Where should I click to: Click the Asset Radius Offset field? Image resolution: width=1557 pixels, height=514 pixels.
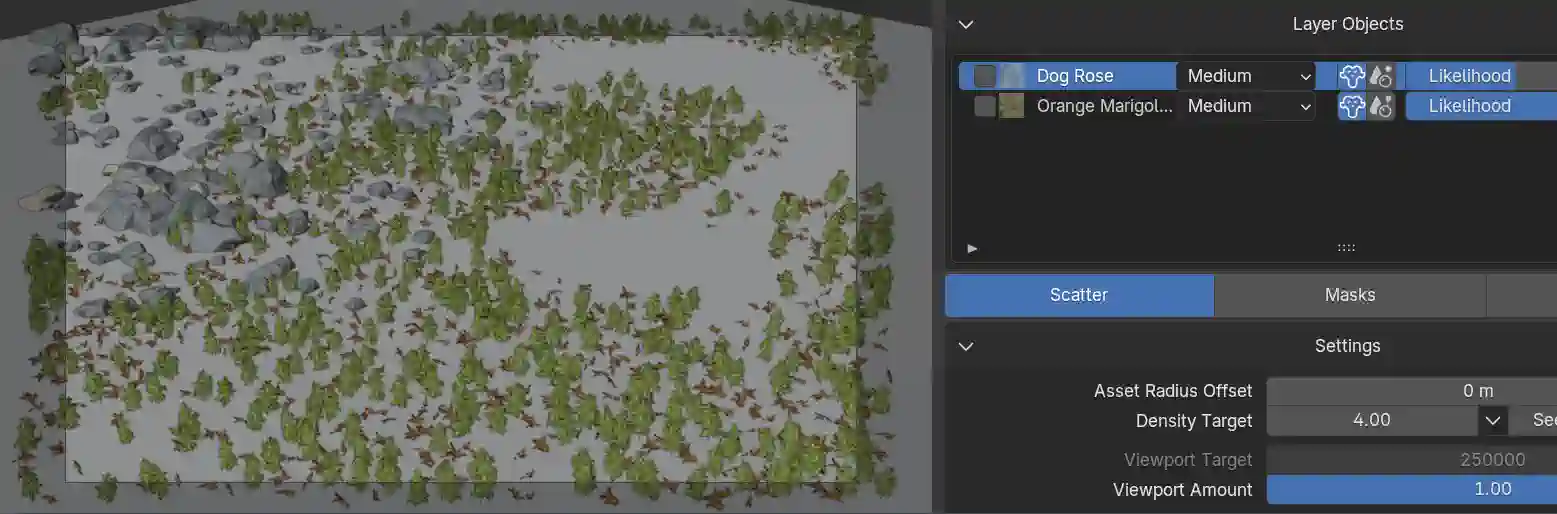(x=1411, y=391)
